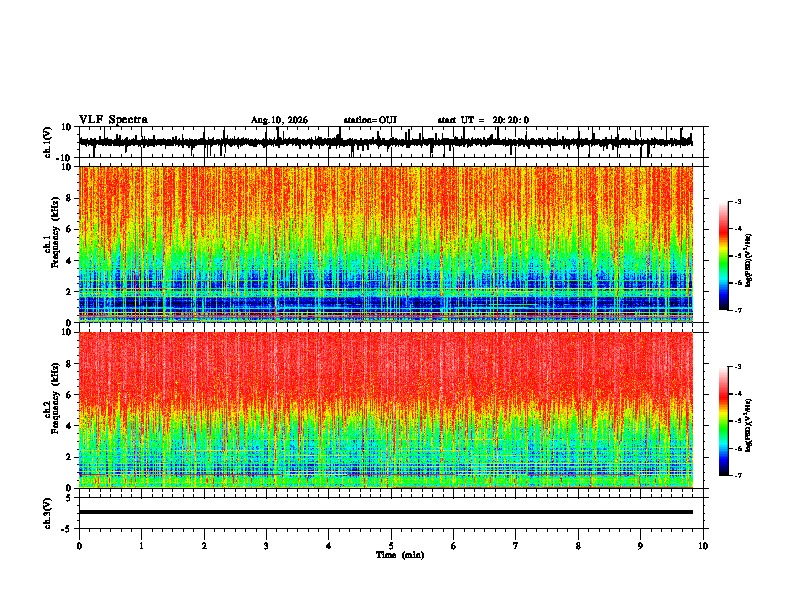This screenshot has height=612, width=792.
Task: Click the '-3' label on ch.2 colorbar
Action: click(x=737, y=367)
